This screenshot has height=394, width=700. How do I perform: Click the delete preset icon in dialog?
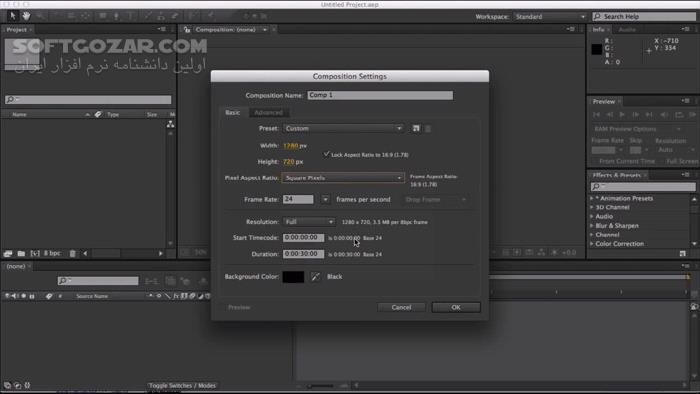click(428, 129)
